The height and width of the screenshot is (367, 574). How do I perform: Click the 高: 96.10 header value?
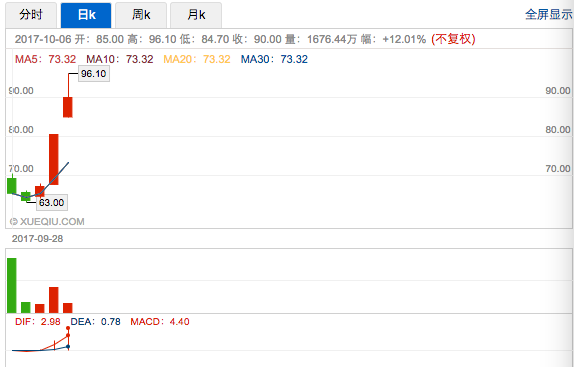[152, 39]
